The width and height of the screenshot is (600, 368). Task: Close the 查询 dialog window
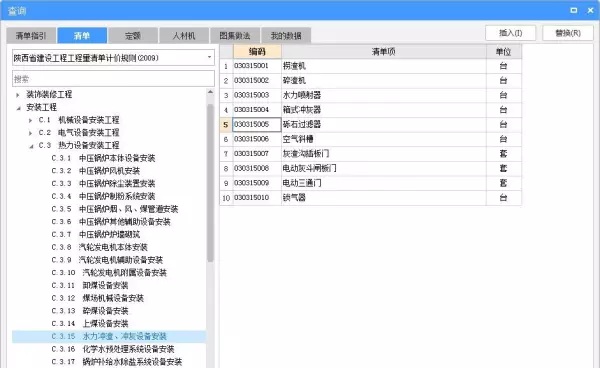tap(590, 10)
